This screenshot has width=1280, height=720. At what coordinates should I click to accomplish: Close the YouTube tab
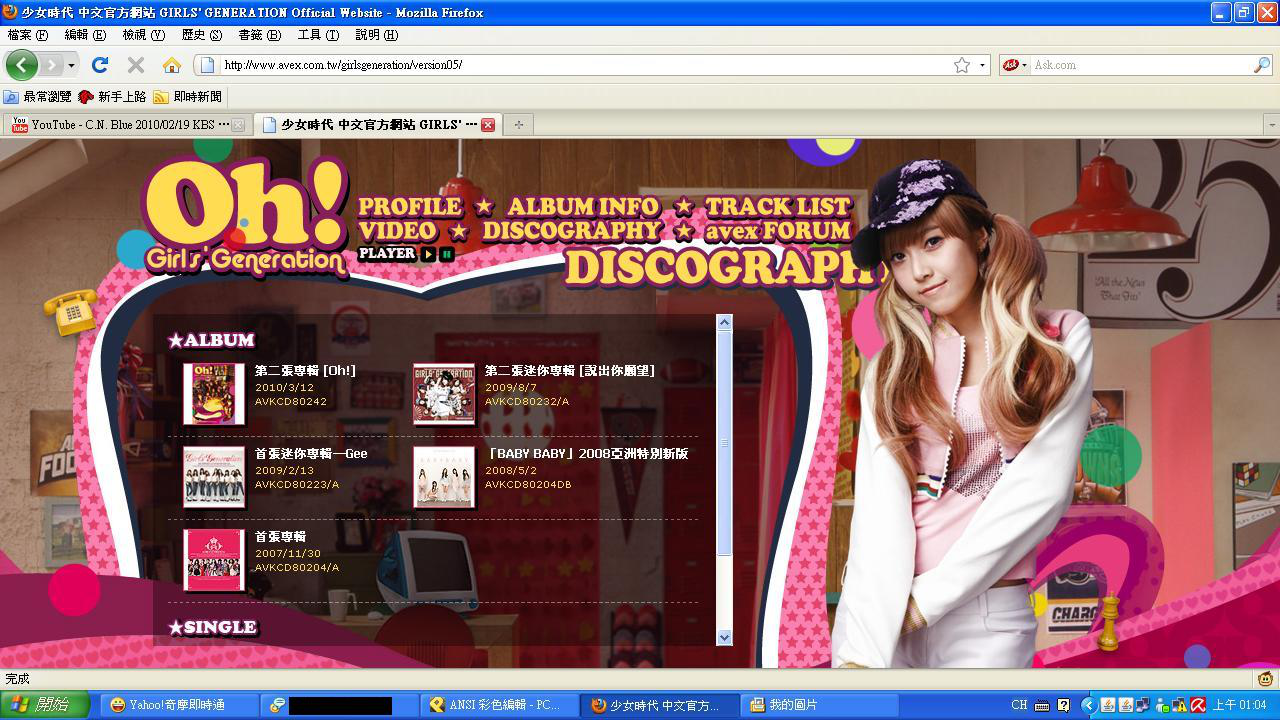pyautogui.click(x=238, y=125)
